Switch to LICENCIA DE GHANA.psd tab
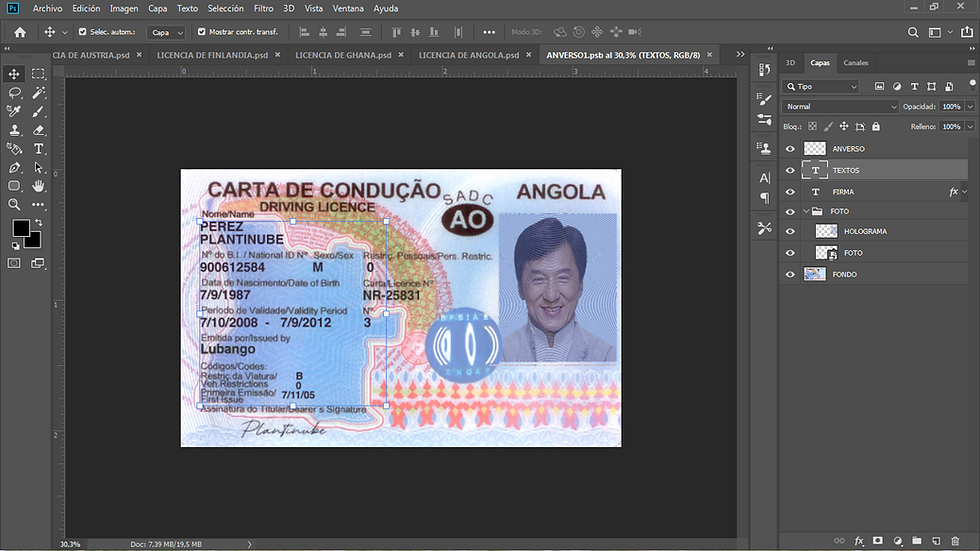The height and width of the screenshot is (551, 980). [x=343, y=55]
